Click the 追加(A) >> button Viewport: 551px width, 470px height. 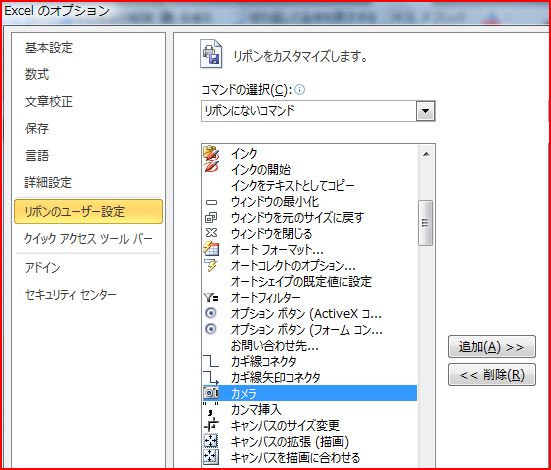point(492,347)
